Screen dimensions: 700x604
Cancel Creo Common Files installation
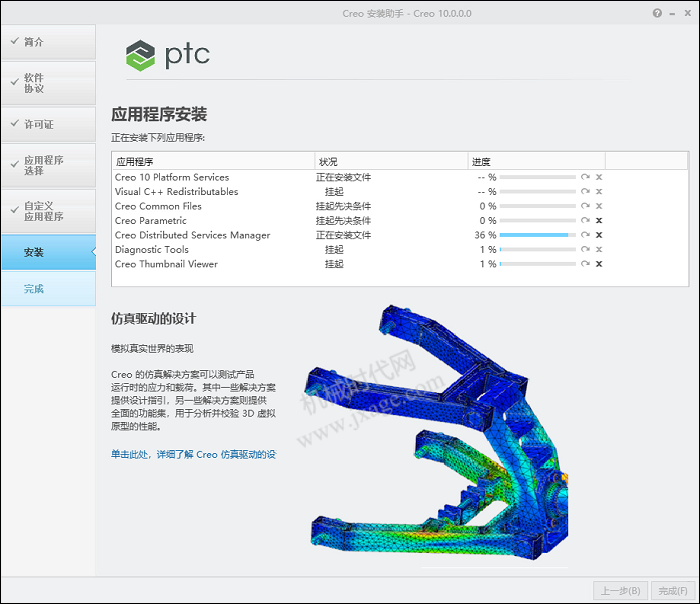click(599, 206)
